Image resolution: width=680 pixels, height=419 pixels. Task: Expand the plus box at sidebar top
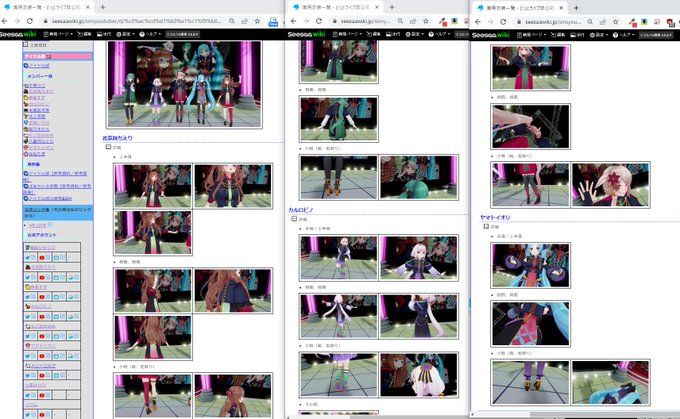click(x=25, y=44)
